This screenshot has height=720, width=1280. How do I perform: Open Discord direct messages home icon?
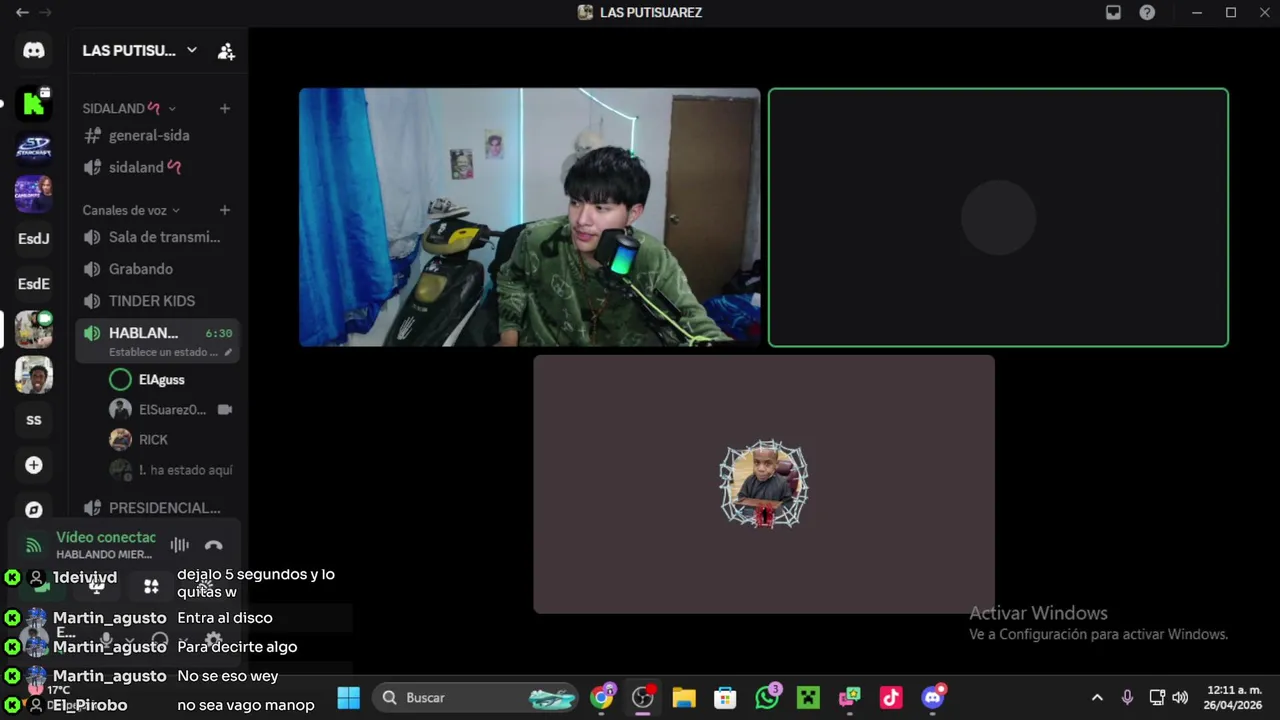point(34,51)
